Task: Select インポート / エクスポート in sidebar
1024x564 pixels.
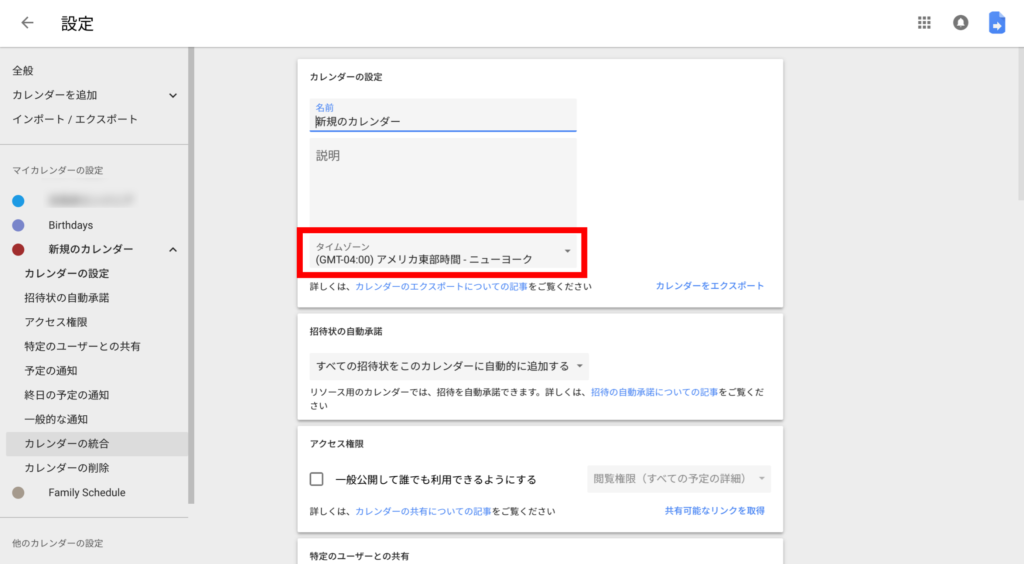Action: point(75,119)
